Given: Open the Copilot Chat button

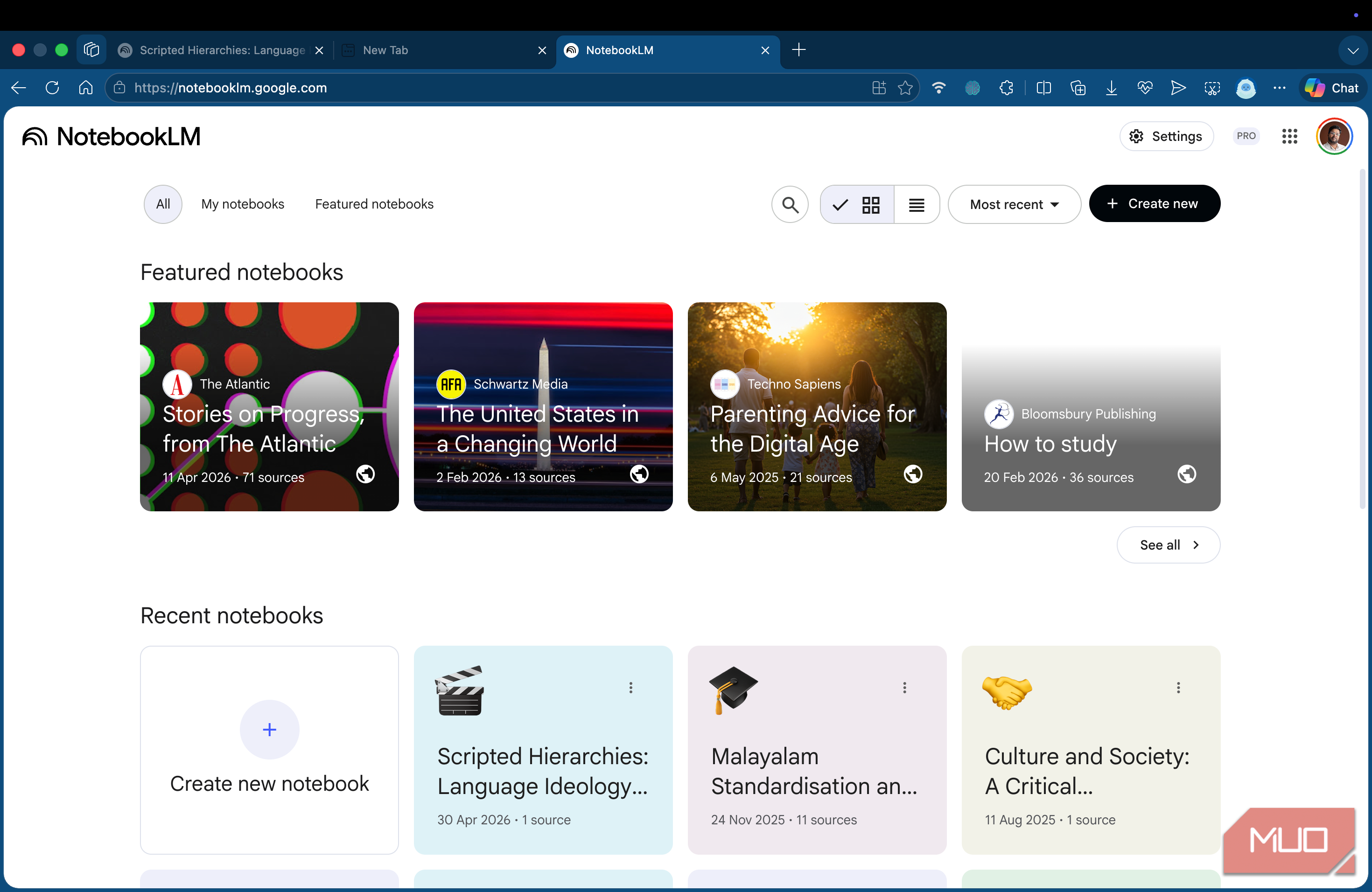Looking at the screenshot, I should 1332,88.
